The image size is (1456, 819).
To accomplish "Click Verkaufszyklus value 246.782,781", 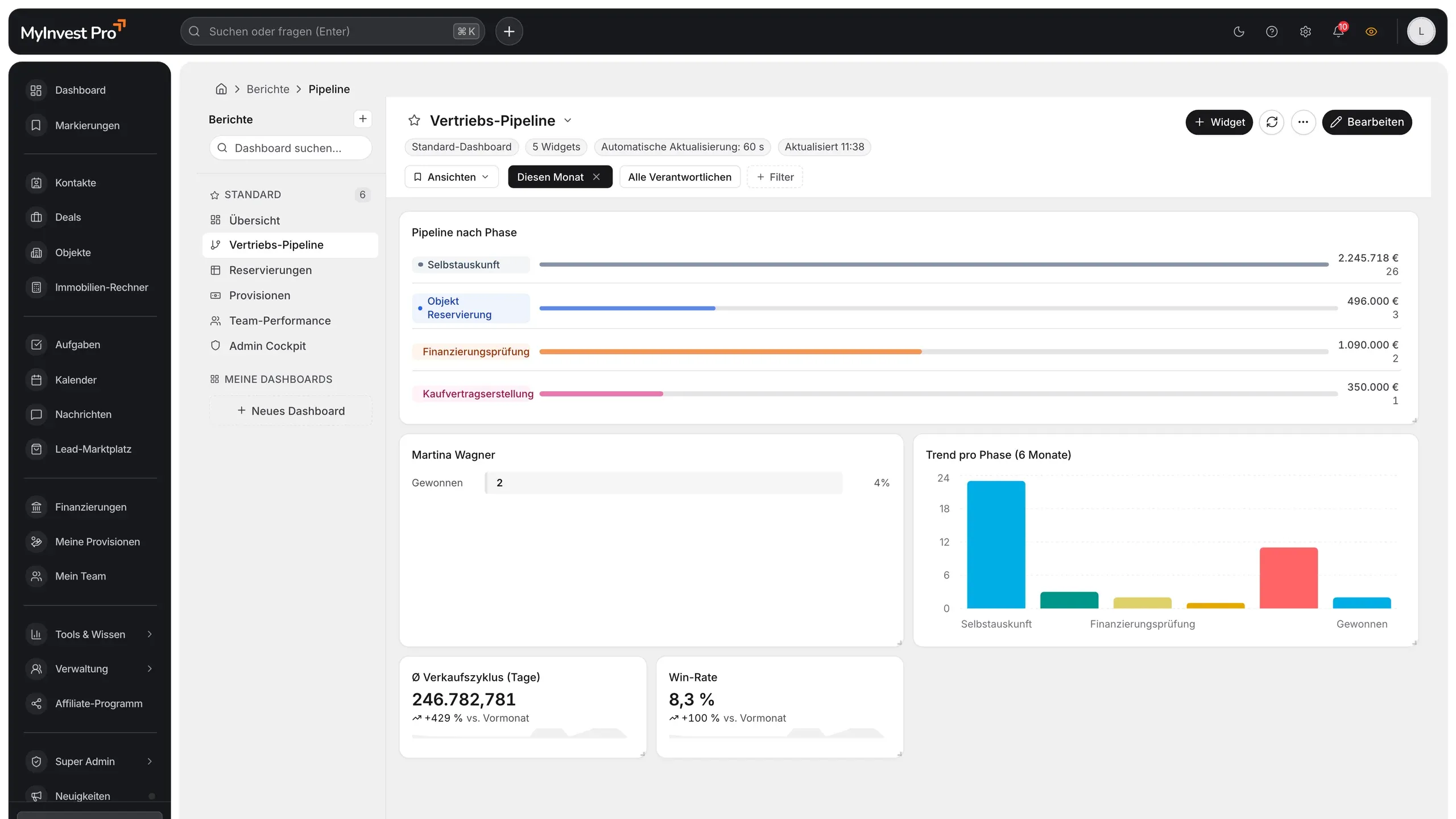I will (x=464, y=700).
